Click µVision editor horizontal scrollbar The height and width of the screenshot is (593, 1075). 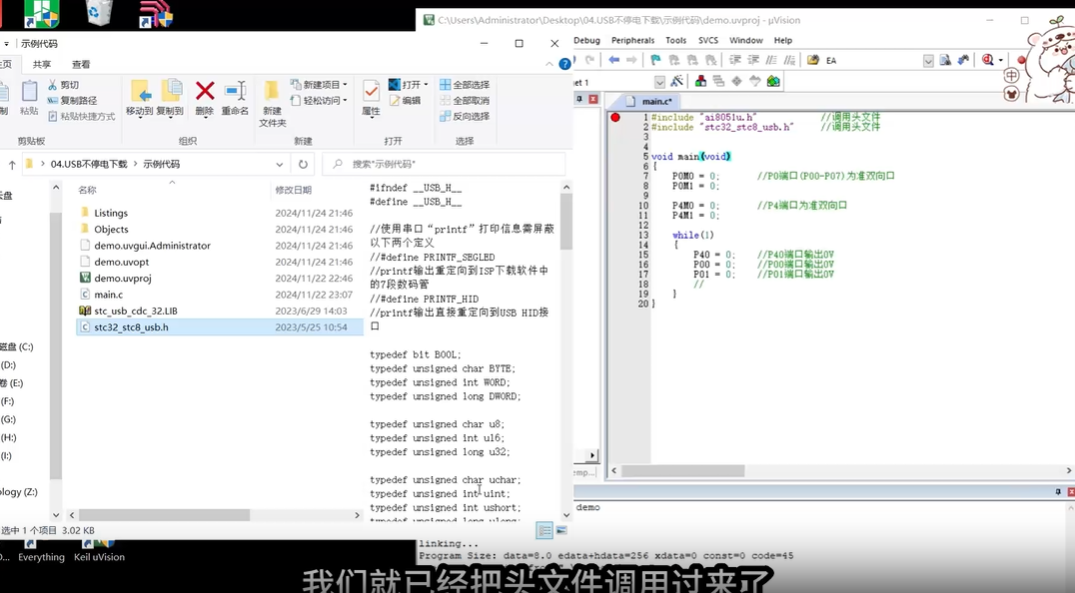[683, 471]
